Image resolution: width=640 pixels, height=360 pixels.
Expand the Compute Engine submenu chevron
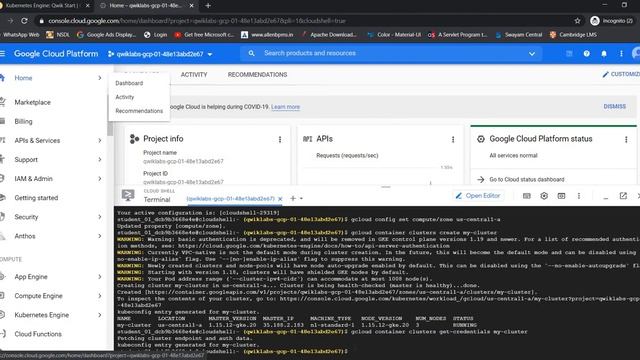[x=100, y=296]
